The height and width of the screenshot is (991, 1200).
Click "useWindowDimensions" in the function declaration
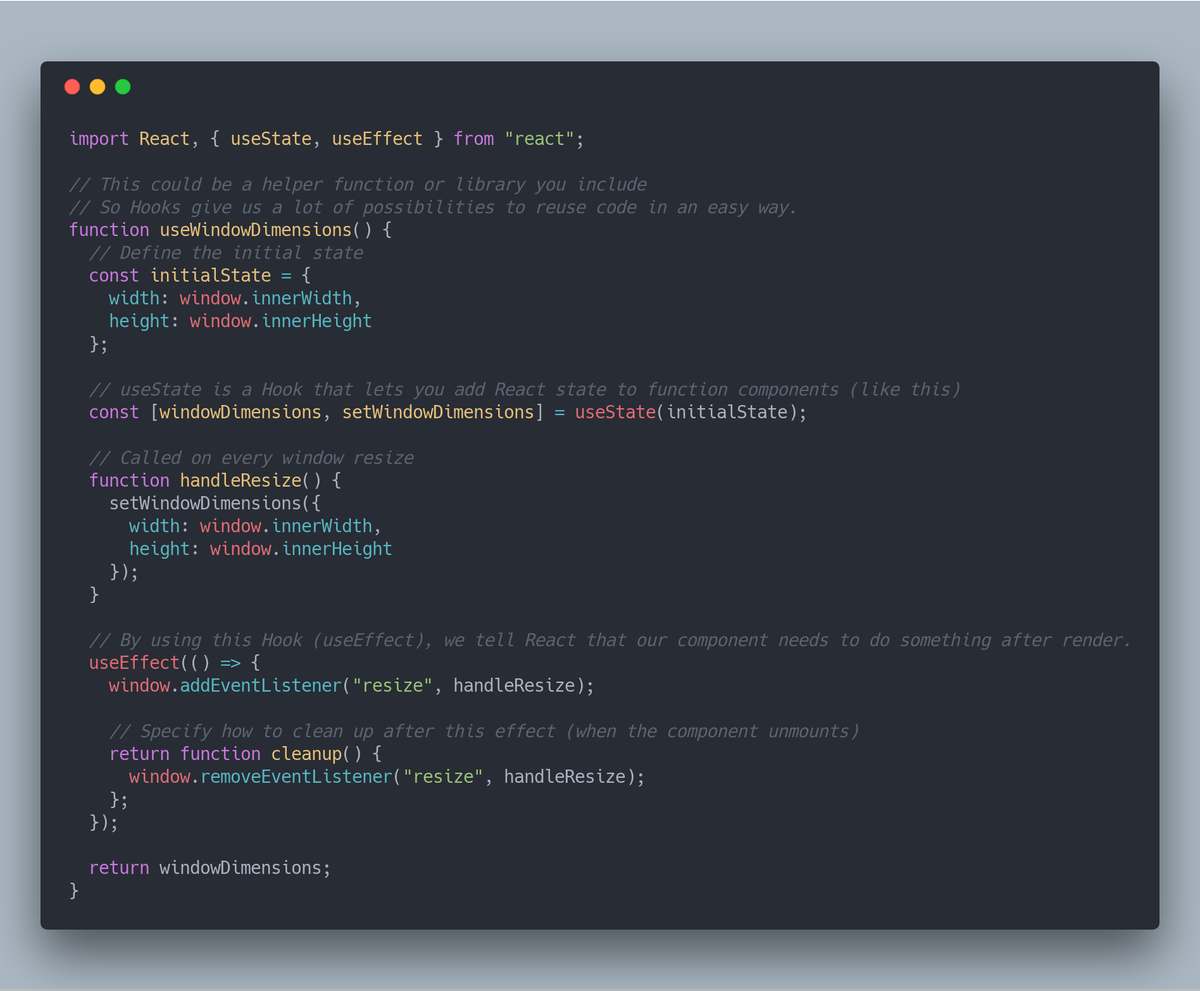point(256,230)
